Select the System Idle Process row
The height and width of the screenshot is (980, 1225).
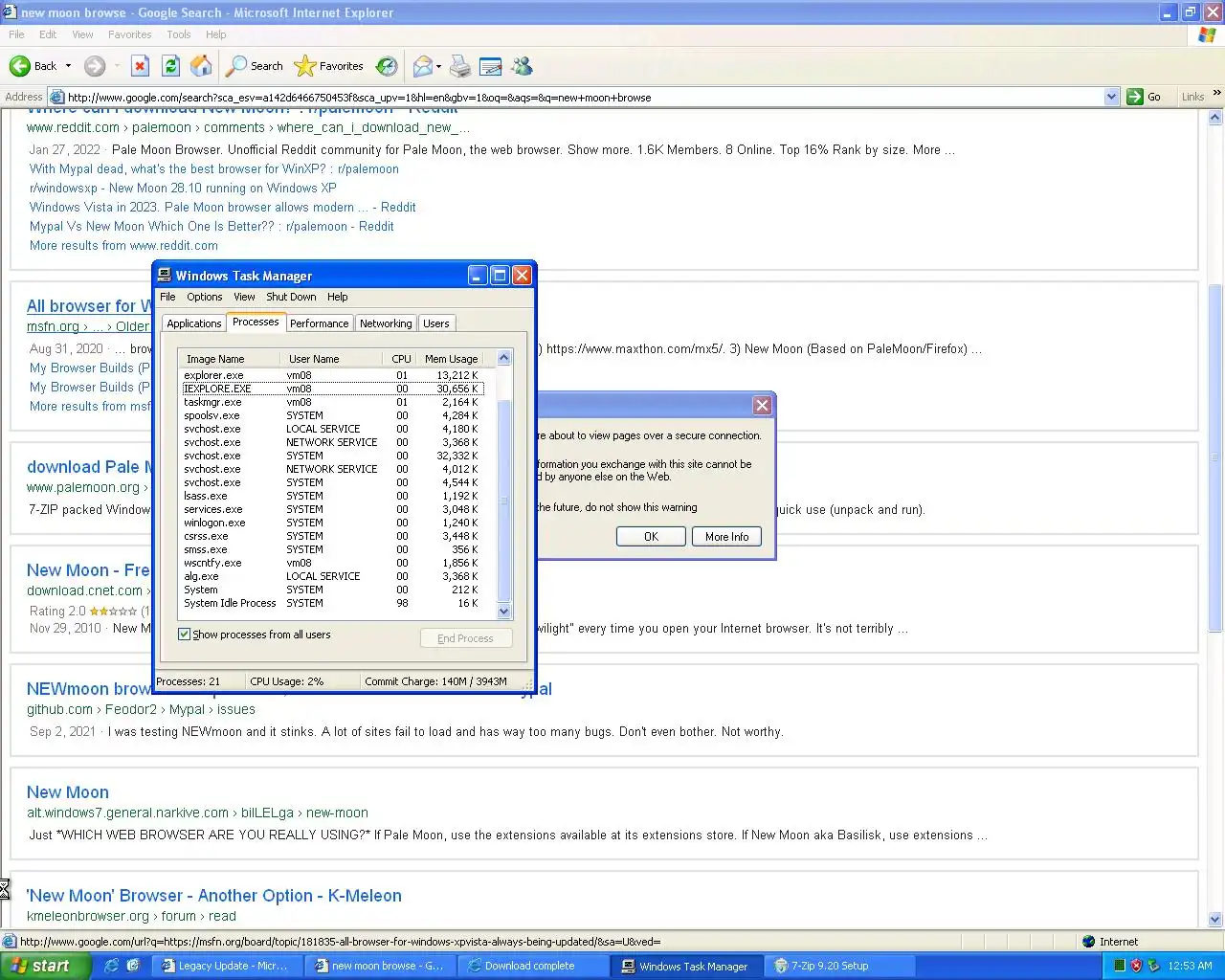(x=332, y=603)
